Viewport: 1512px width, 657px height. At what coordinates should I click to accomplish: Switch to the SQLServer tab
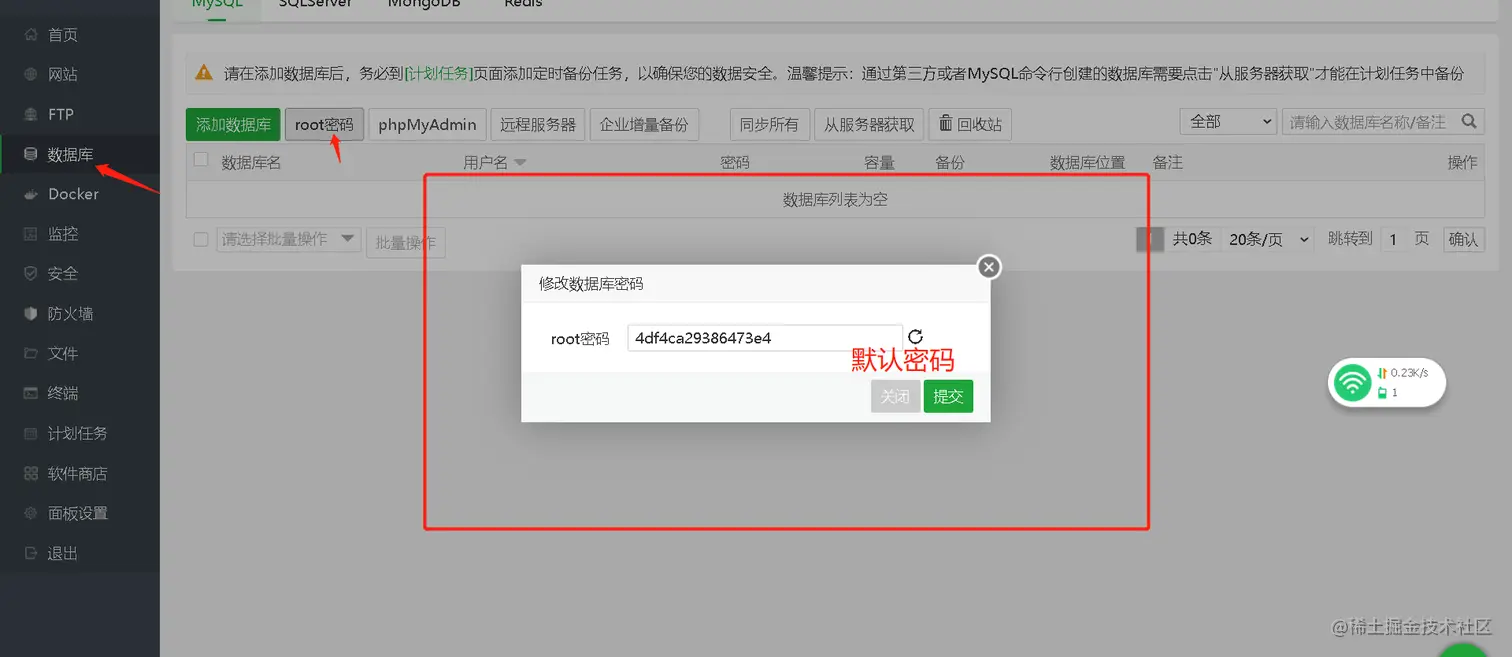(x=314, y=6)
